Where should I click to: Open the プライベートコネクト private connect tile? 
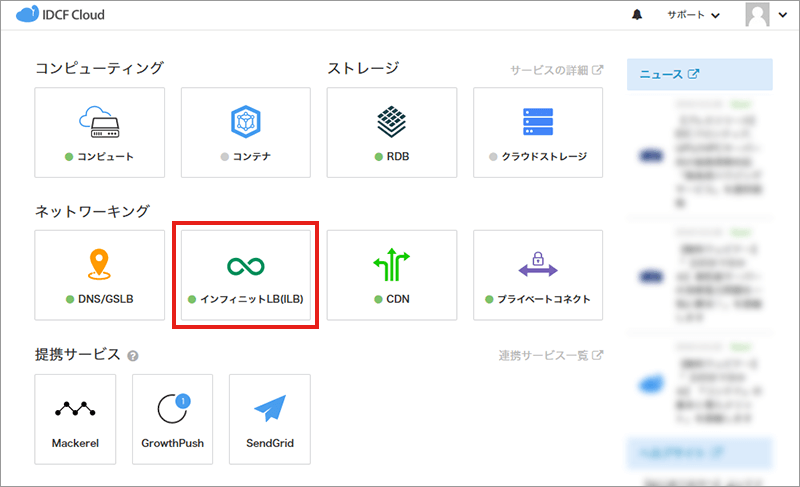pos(538,275)
